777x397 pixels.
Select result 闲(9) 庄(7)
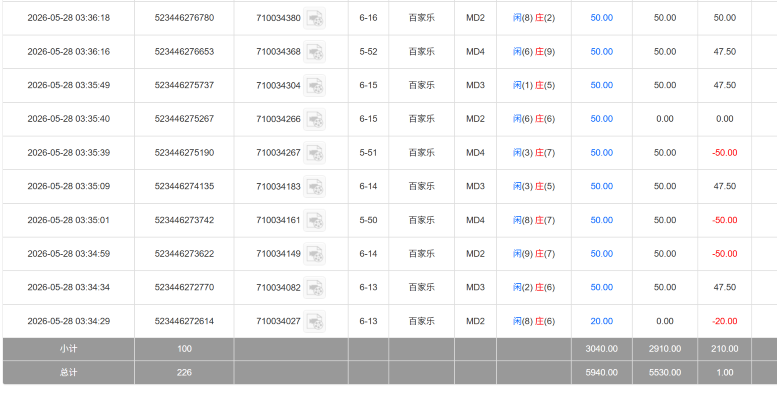534,254
